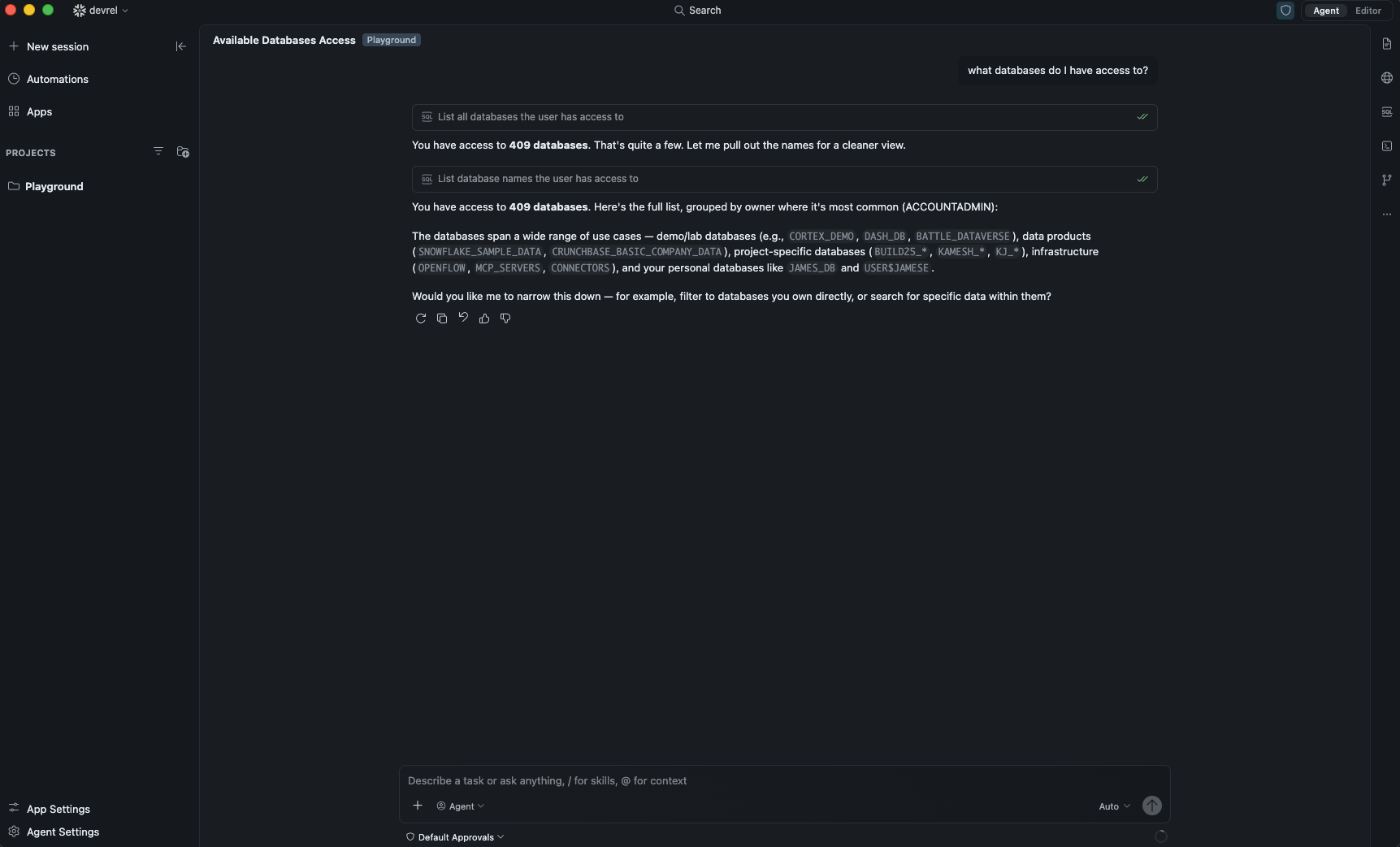Viewport: 1400px width, 847px height.
Task: Open the document file icon in right sidebar
Action: coord(1387,44)
